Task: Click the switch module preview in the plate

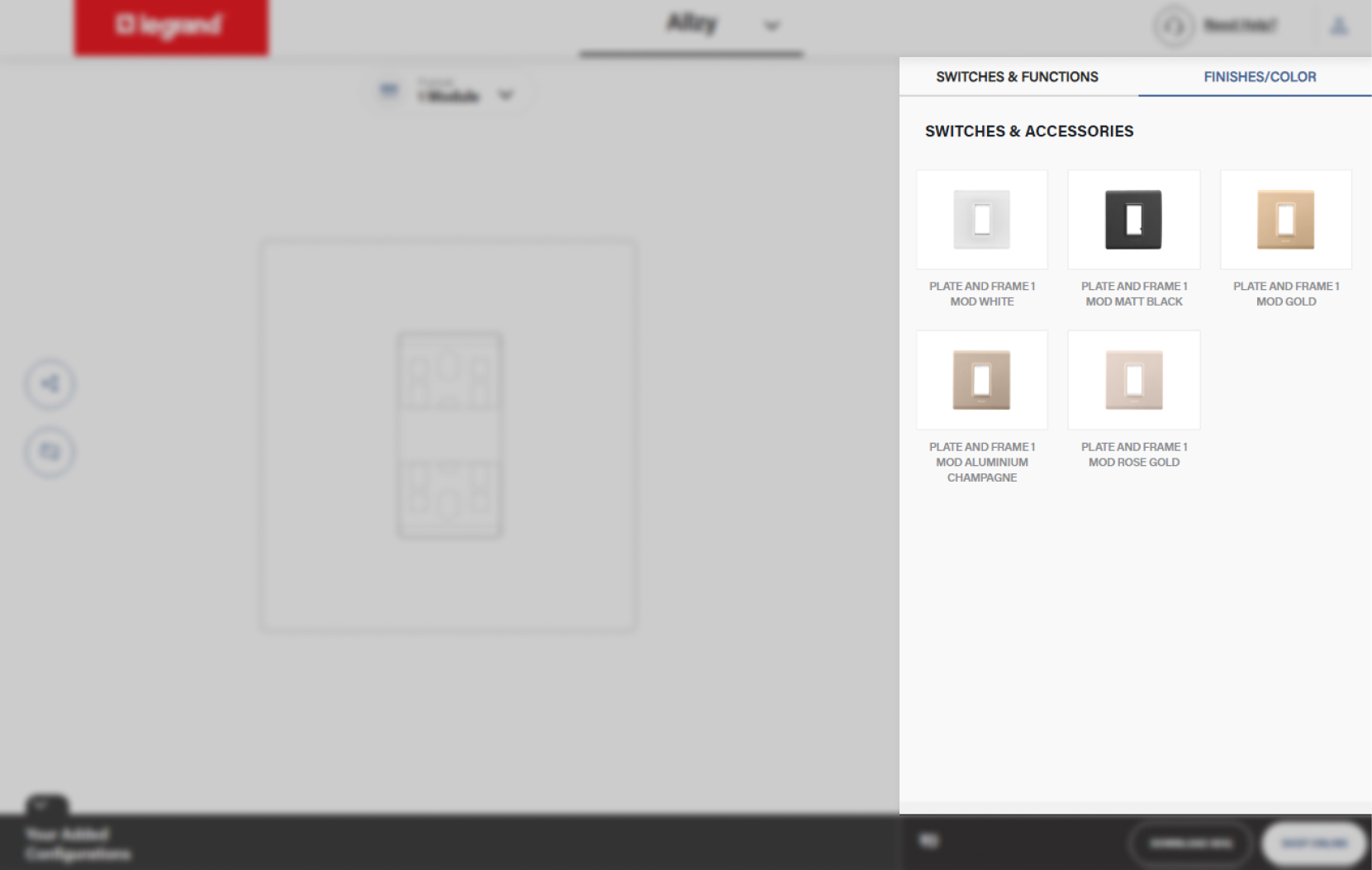Action: (x=449, y=435)
